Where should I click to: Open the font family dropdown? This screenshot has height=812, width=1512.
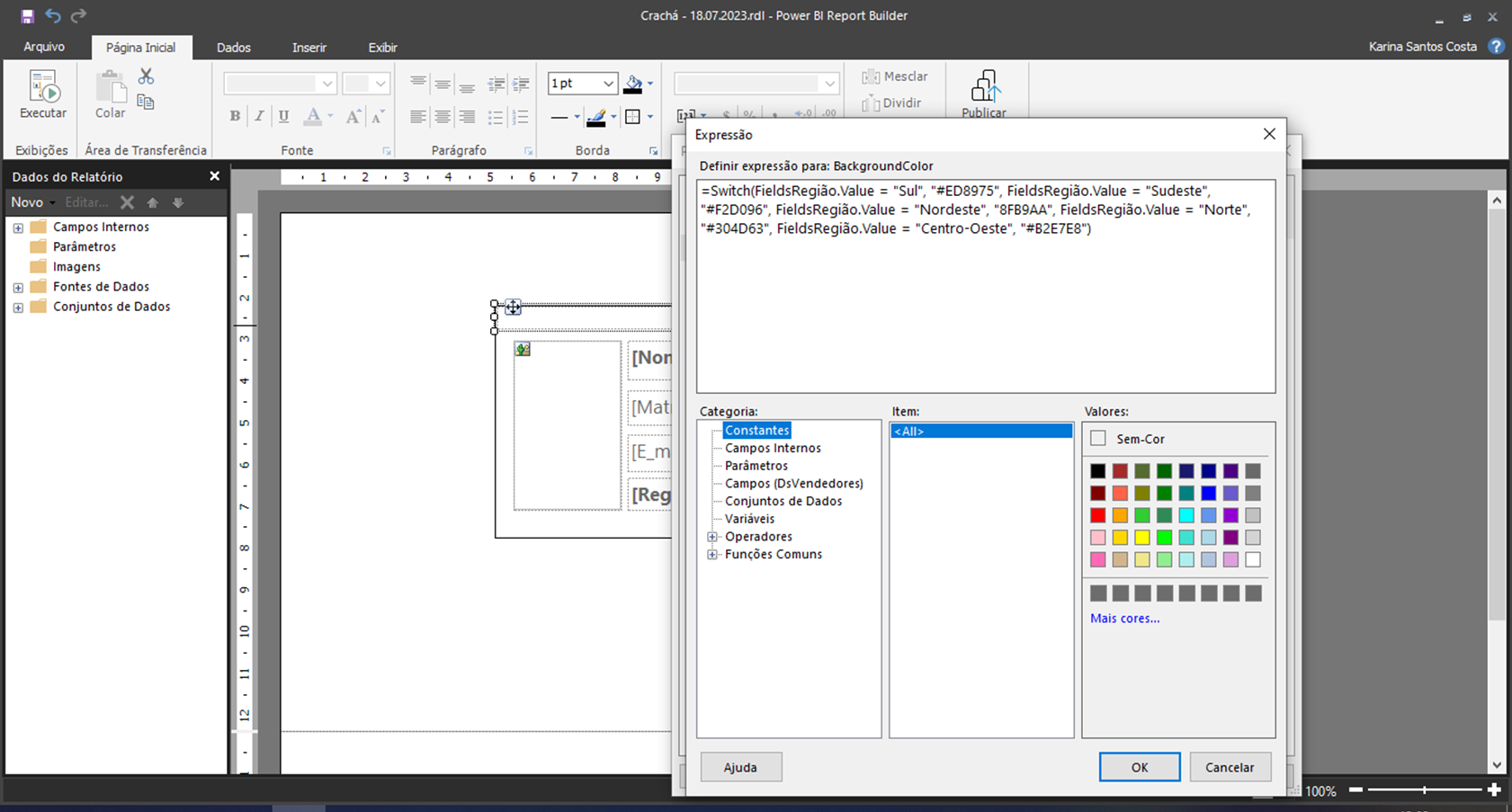(327, 84)
